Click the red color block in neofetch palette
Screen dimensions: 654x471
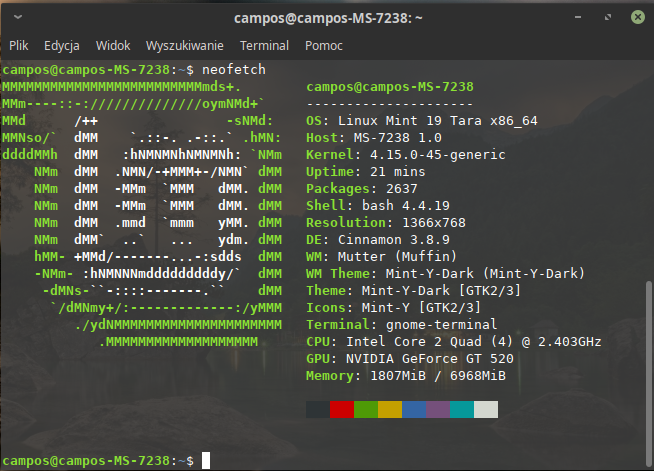click(342, 409)
